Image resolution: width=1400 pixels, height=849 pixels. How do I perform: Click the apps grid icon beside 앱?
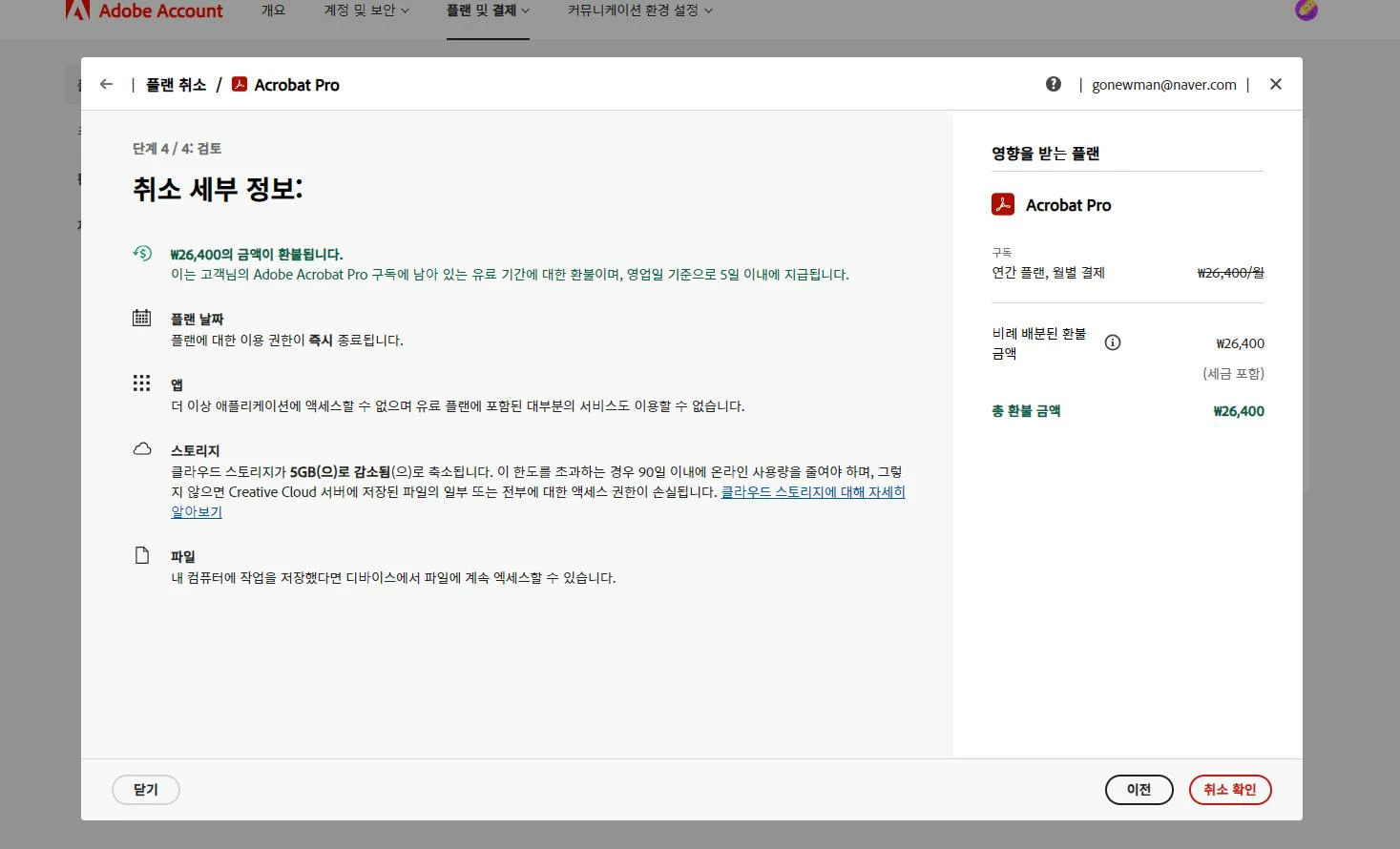(x=141, y=383)
